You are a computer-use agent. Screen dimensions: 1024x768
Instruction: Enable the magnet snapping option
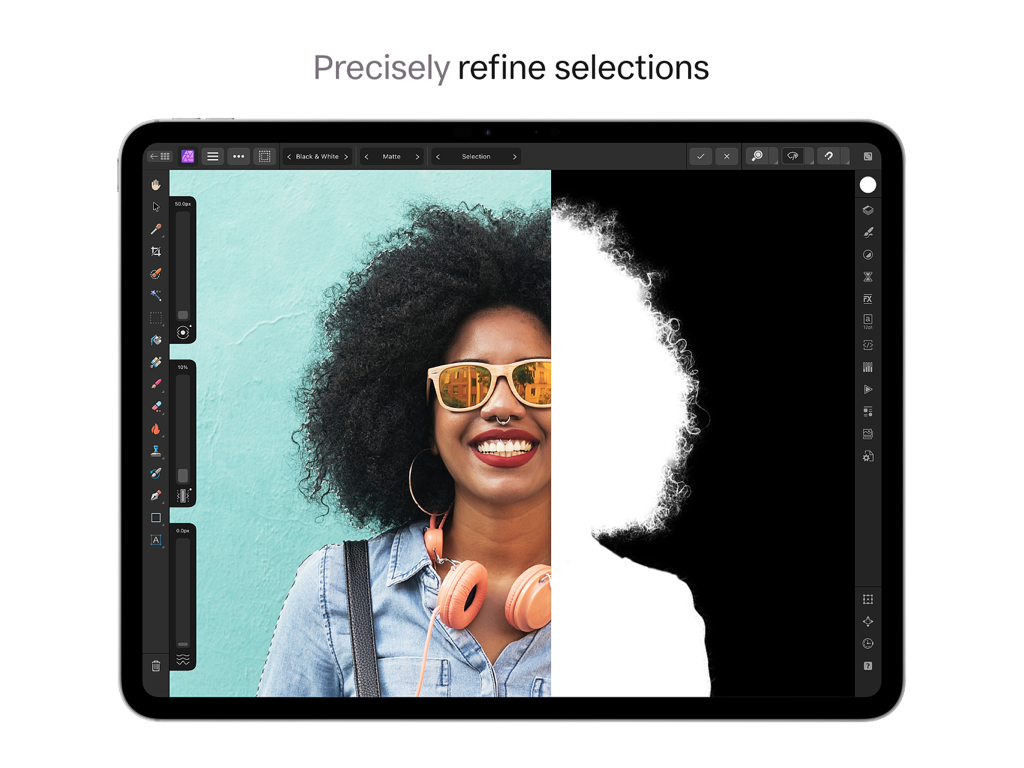(x=829, y=156)
